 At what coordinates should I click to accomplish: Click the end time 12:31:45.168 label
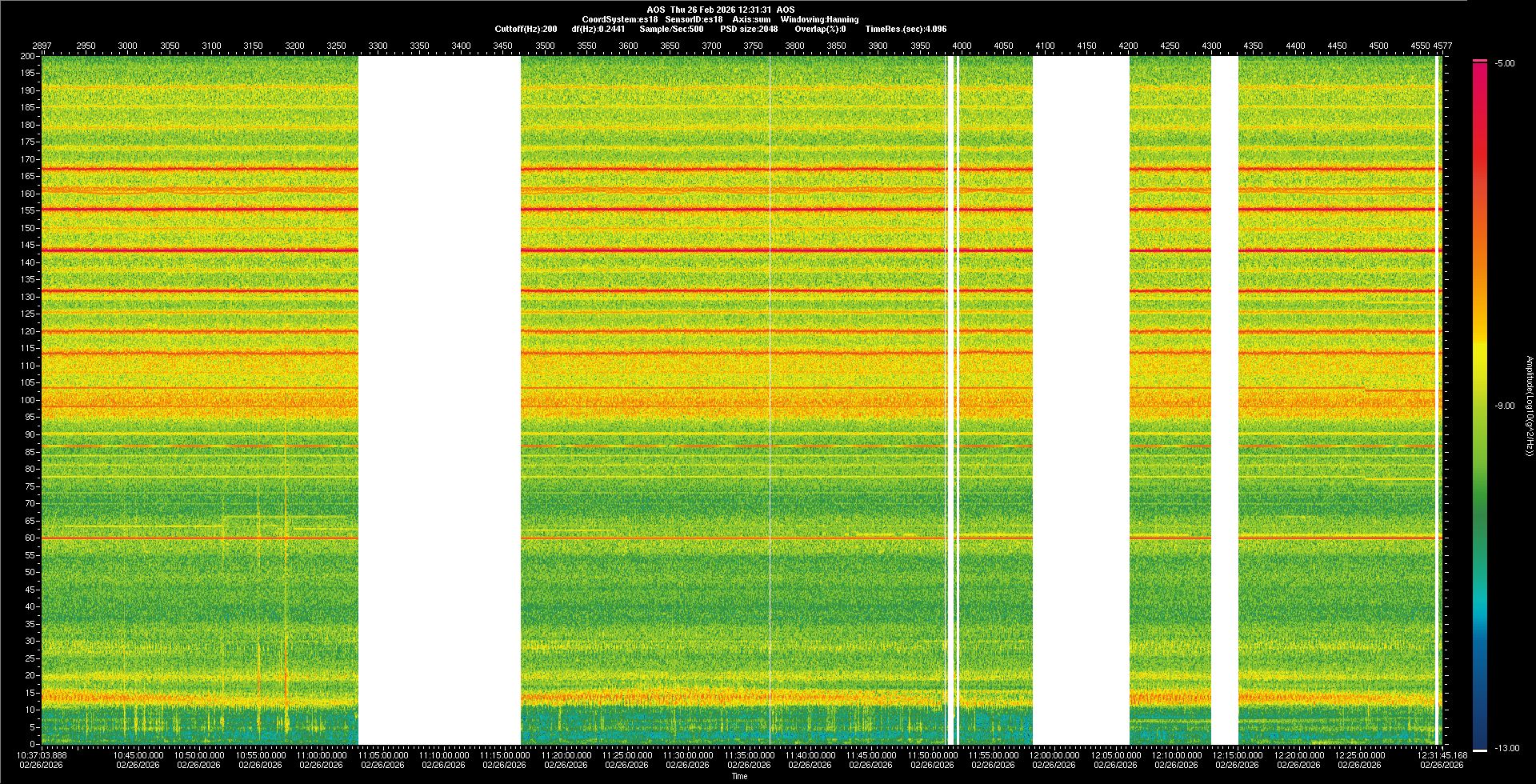click(1442, 755)
